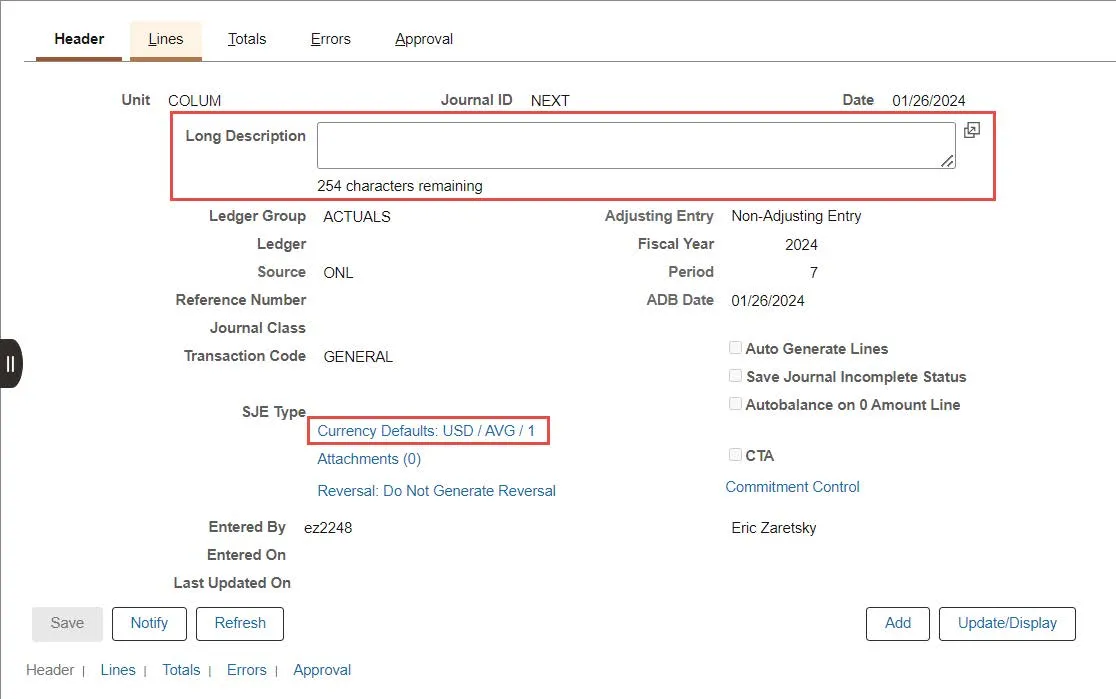1116x699 pixels.
Task: Switch to the Header tab
Action: point(79,39)
